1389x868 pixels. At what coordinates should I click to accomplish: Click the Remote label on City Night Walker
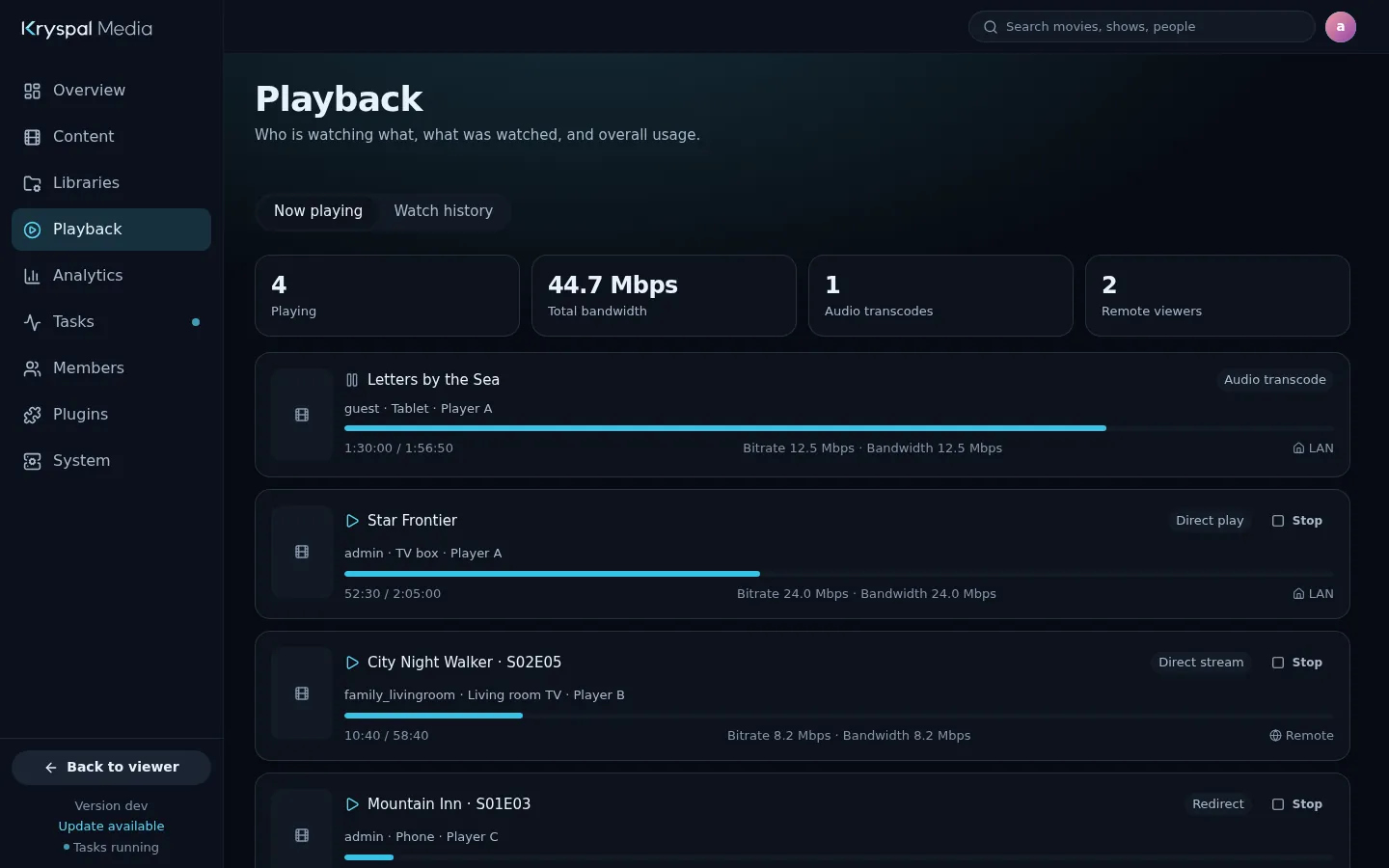pos(1301,736)
